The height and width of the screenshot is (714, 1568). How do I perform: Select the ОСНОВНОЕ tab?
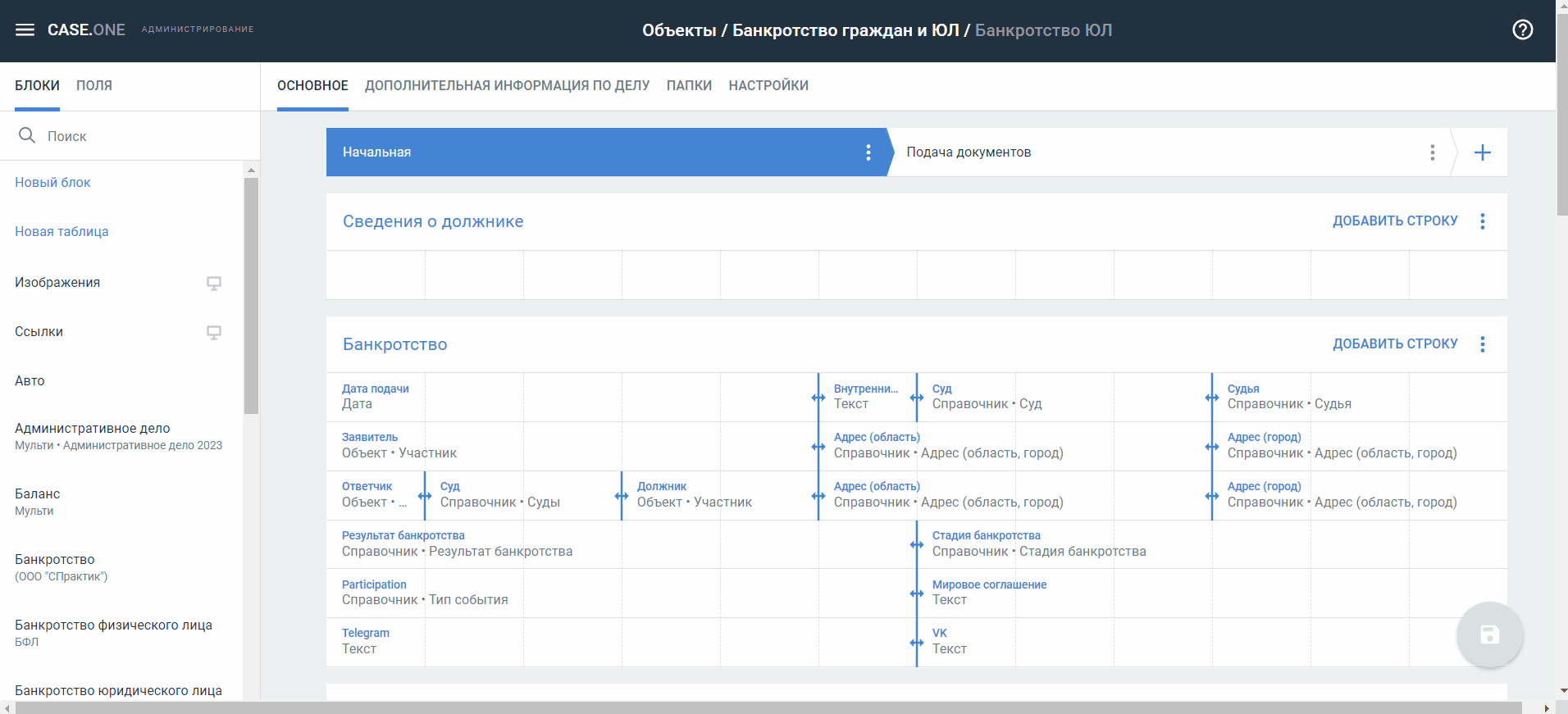[312, 85]
